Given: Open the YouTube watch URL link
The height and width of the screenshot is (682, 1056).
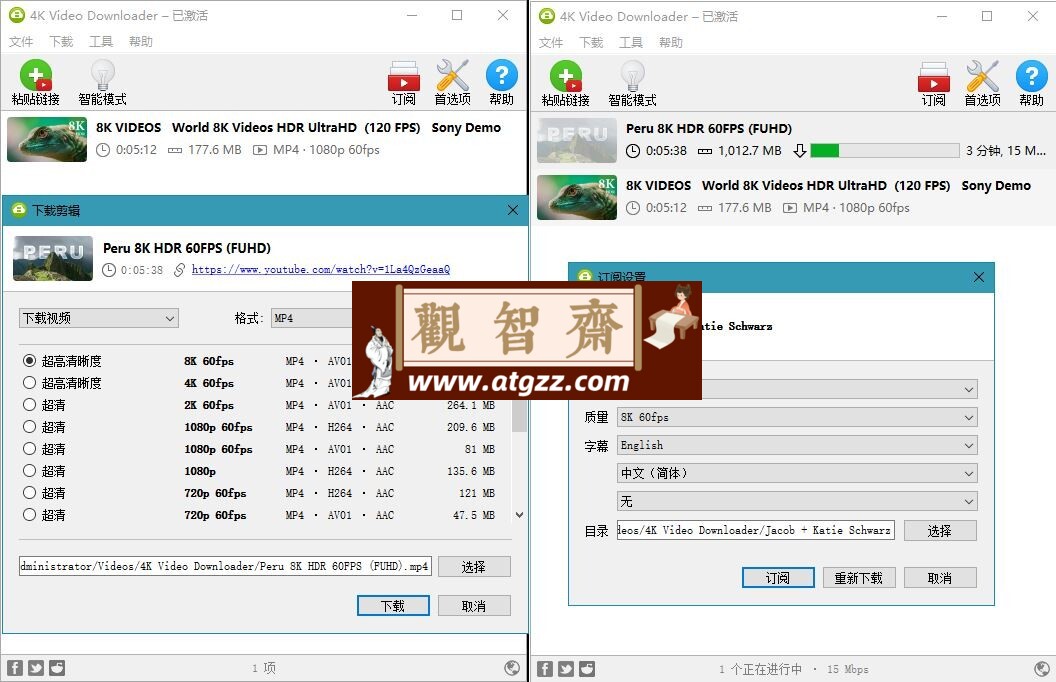Looking at the screenshot, I should 321,269.
